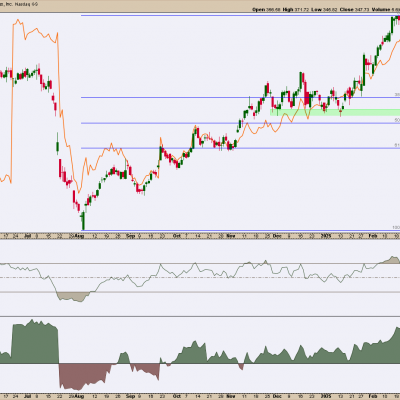
Task: Click the tall green August low candlestick
Action: pos(83,221)
